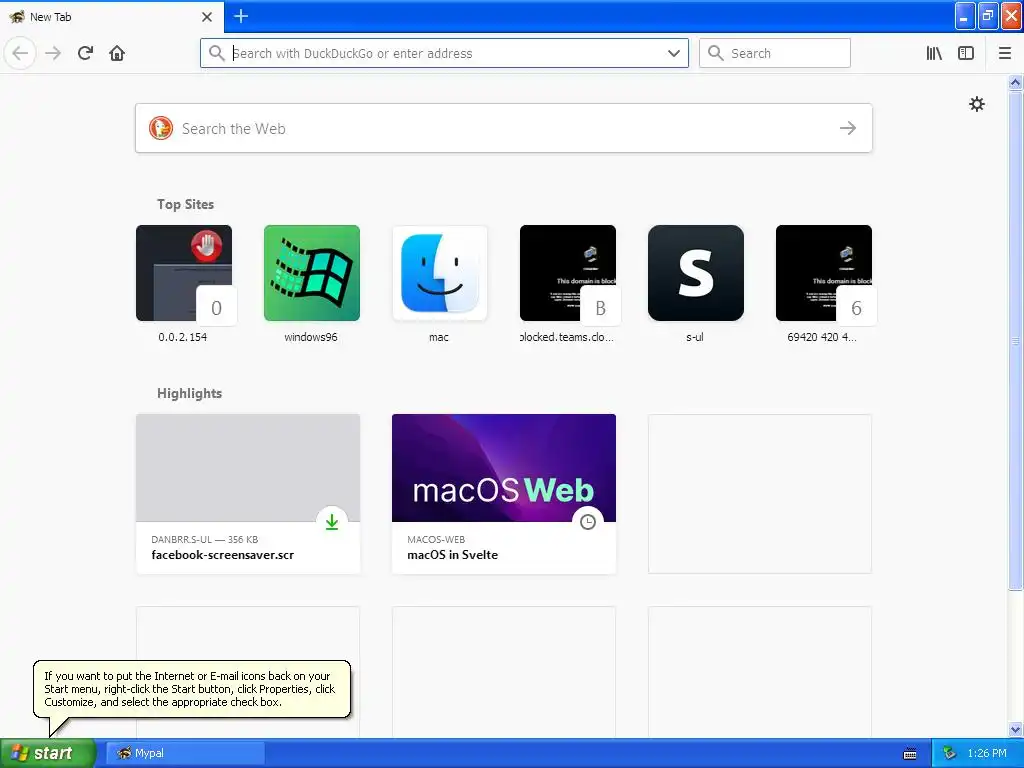
Task: Click the MACOS-WEB source label
Action: [x=436, y=539]
